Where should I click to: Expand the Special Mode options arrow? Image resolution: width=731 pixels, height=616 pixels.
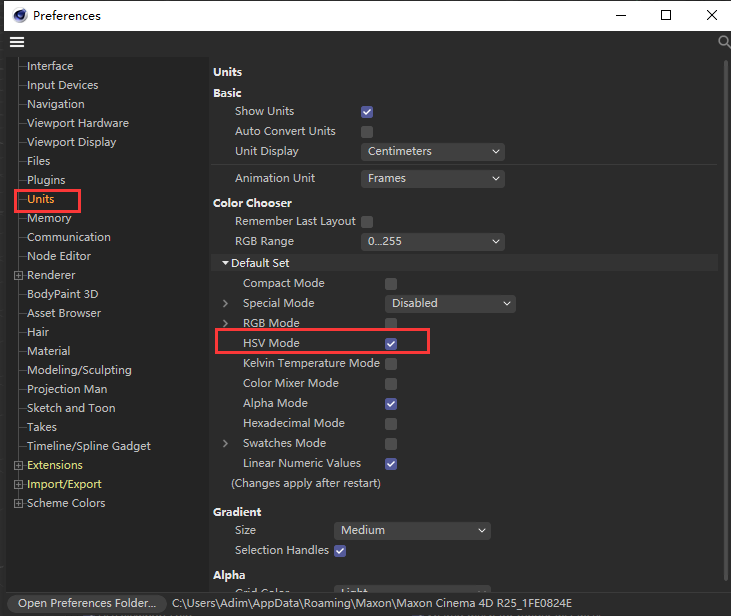tap(225, 303)
